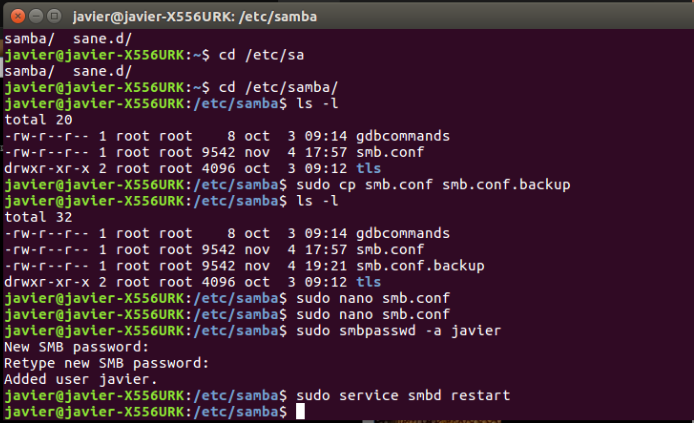Click the 'sudo smbpasswd -a javier' command
The height and width of the screenshot is (423, 694).
(397, 331)
